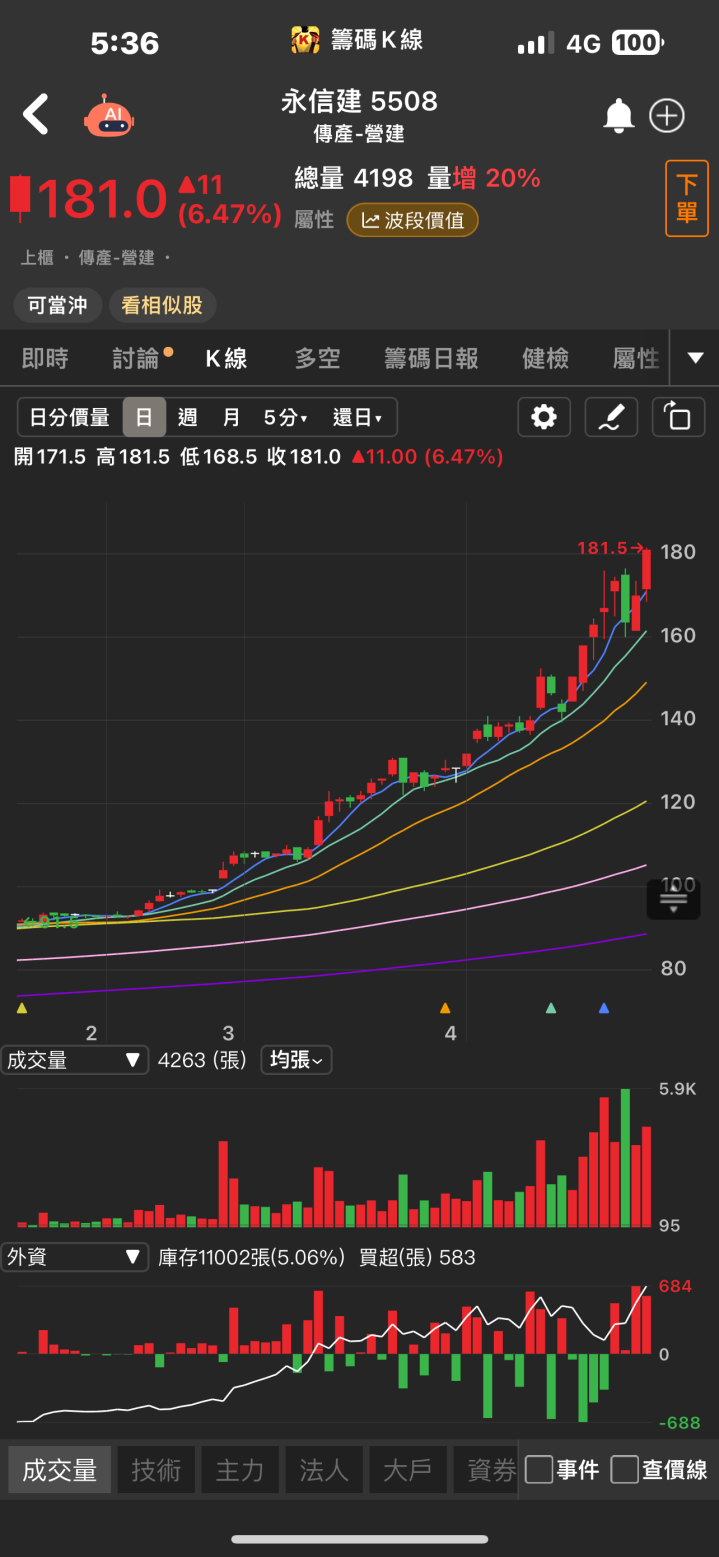This screenshot has width=719, height=1557.
Task: Tap the battery 100 indicator
Action: click(638, 43)
